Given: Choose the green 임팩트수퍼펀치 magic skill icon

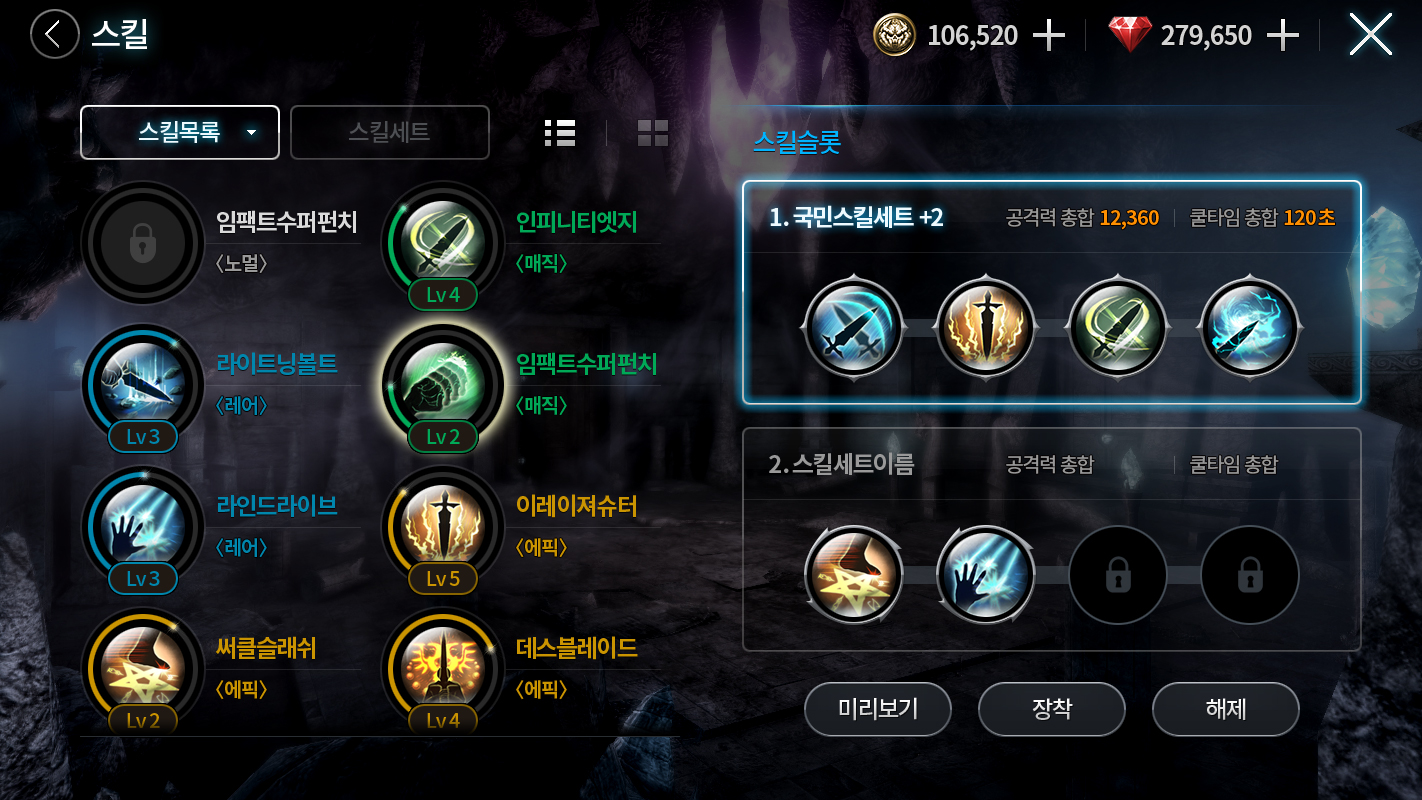Looking at the screenshot, I should point(443,384).
